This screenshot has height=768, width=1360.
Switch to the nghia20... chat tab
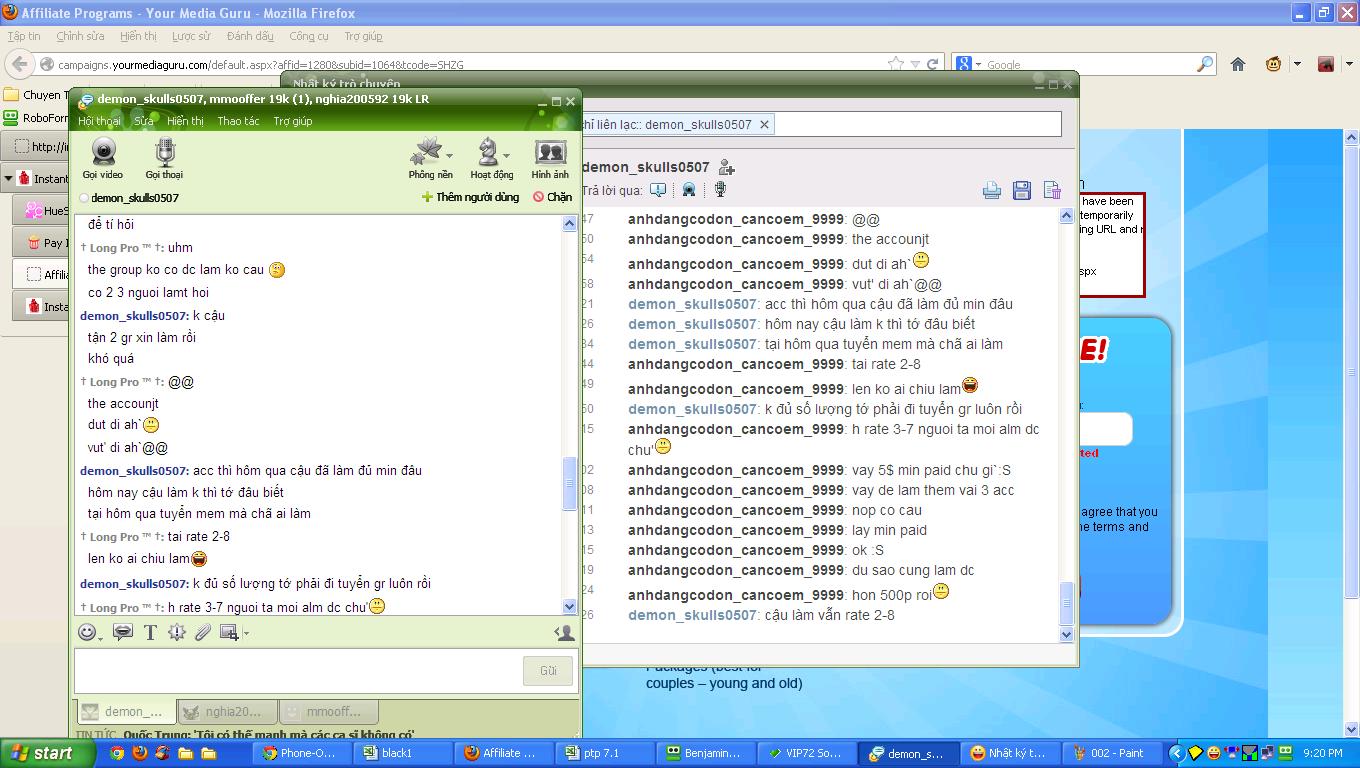coord(228,711)
